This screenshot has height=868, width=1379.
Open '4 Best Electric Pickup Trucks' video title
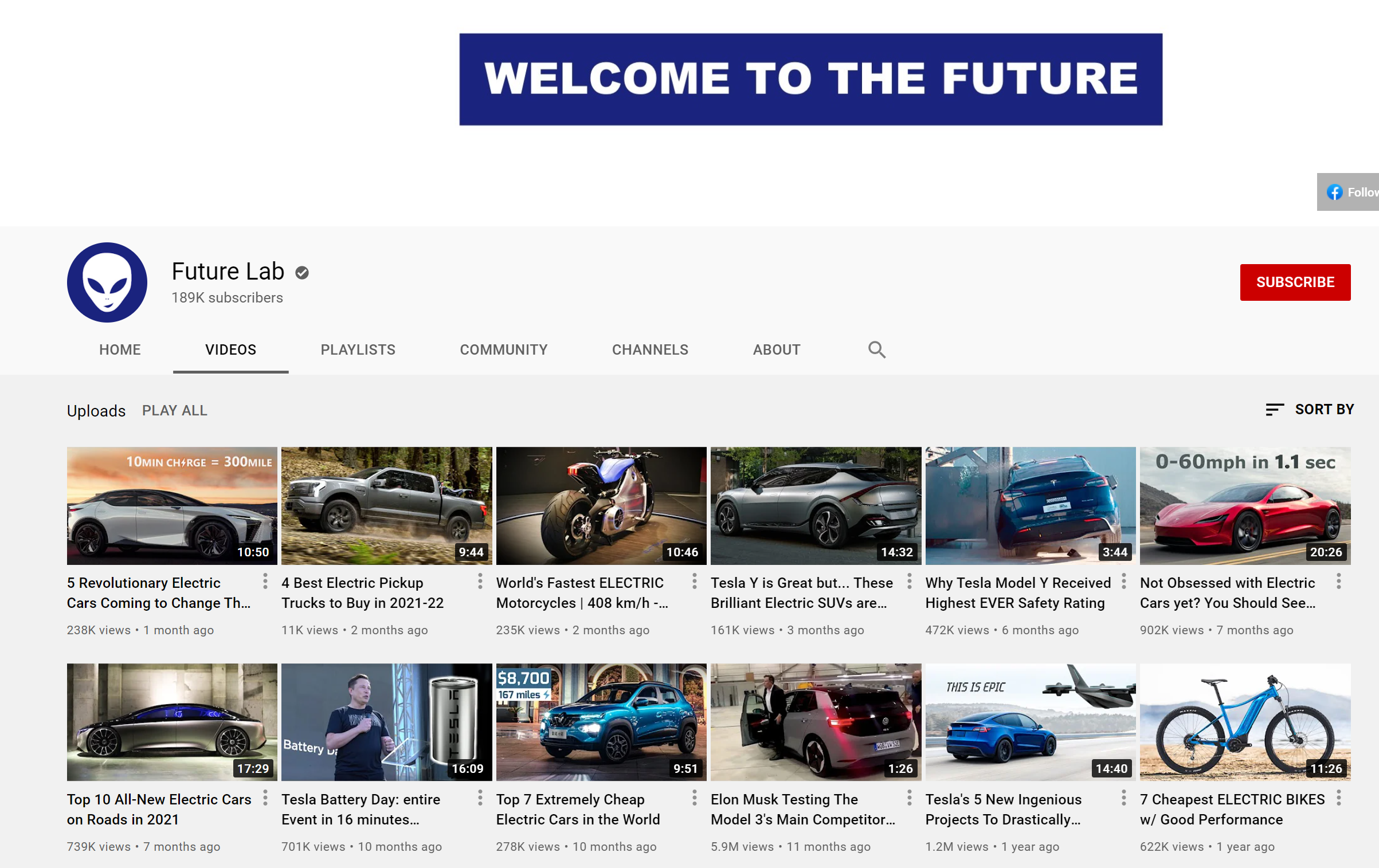pos(363,593)
